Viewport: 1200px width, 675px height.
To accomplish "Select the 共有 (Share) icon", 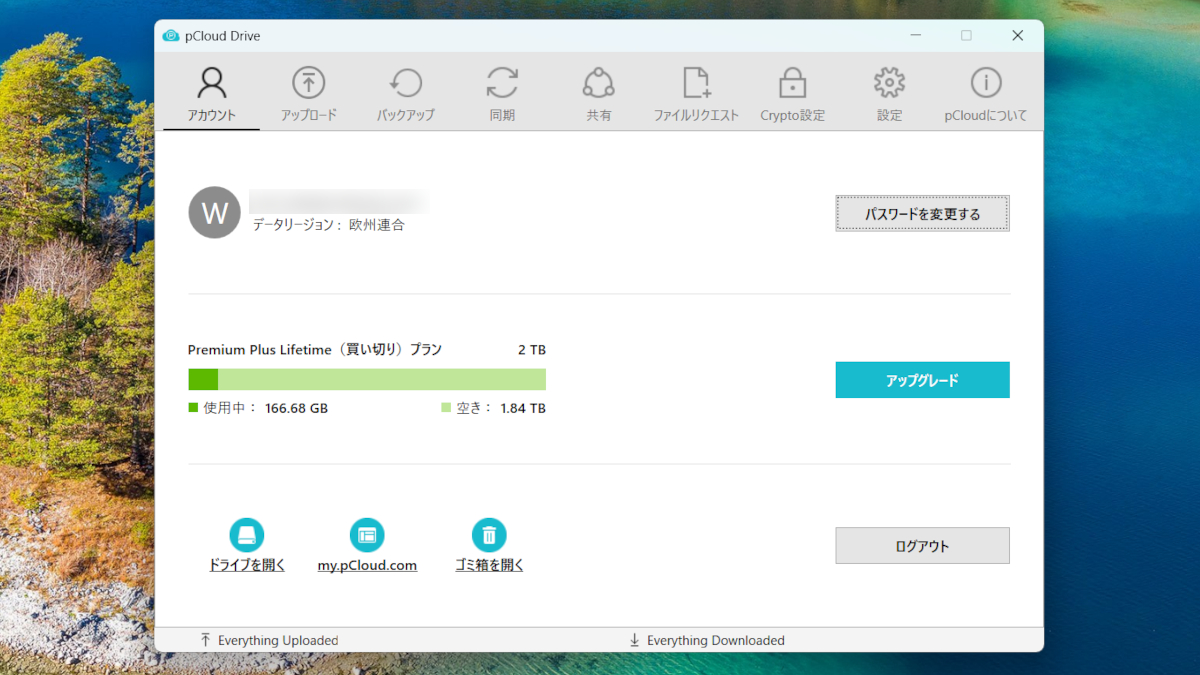I will pyautogui.click(x=598, y=83).
